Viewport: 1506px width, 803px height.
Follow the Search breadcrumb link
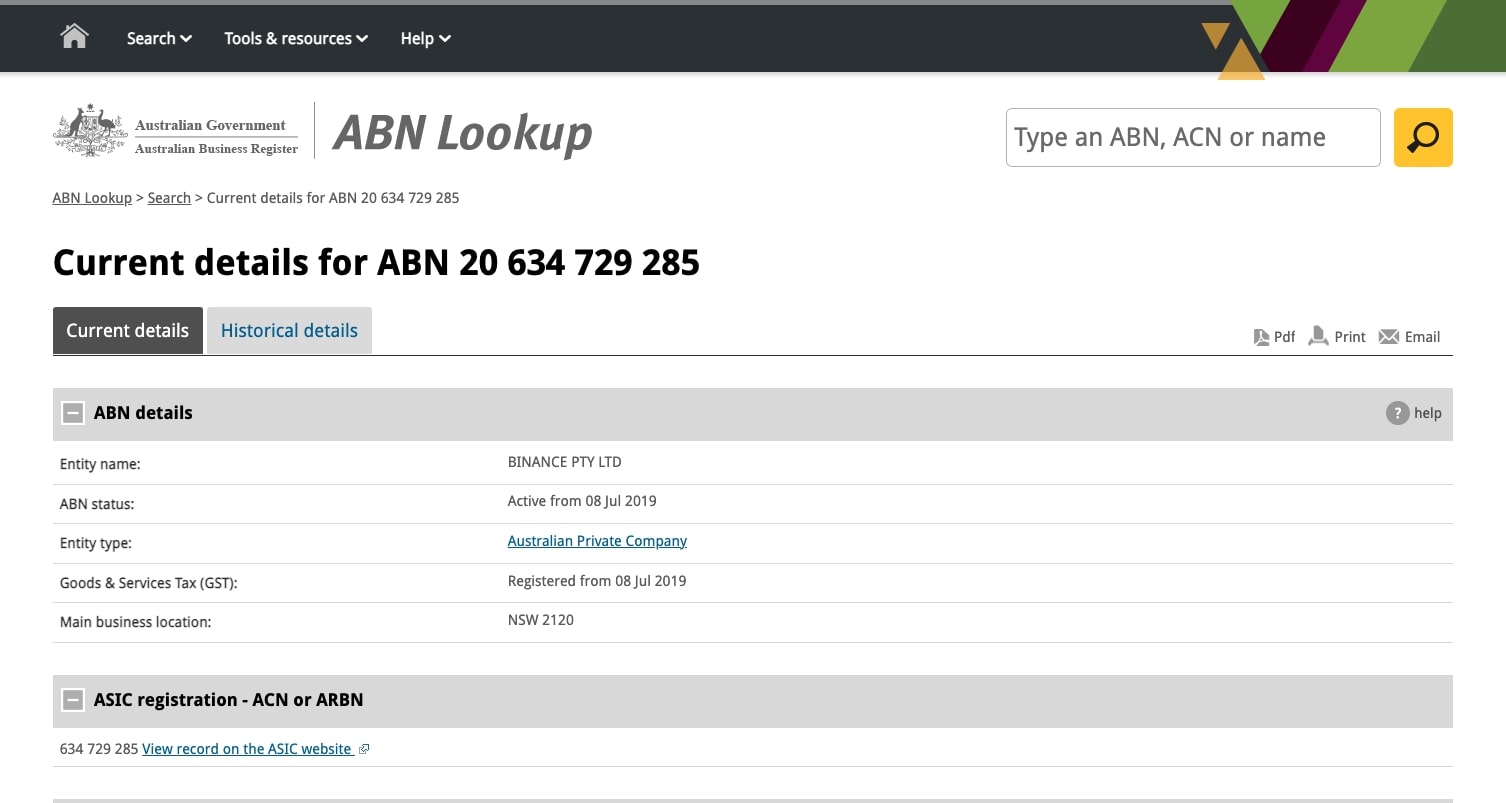tap(169, 198)
